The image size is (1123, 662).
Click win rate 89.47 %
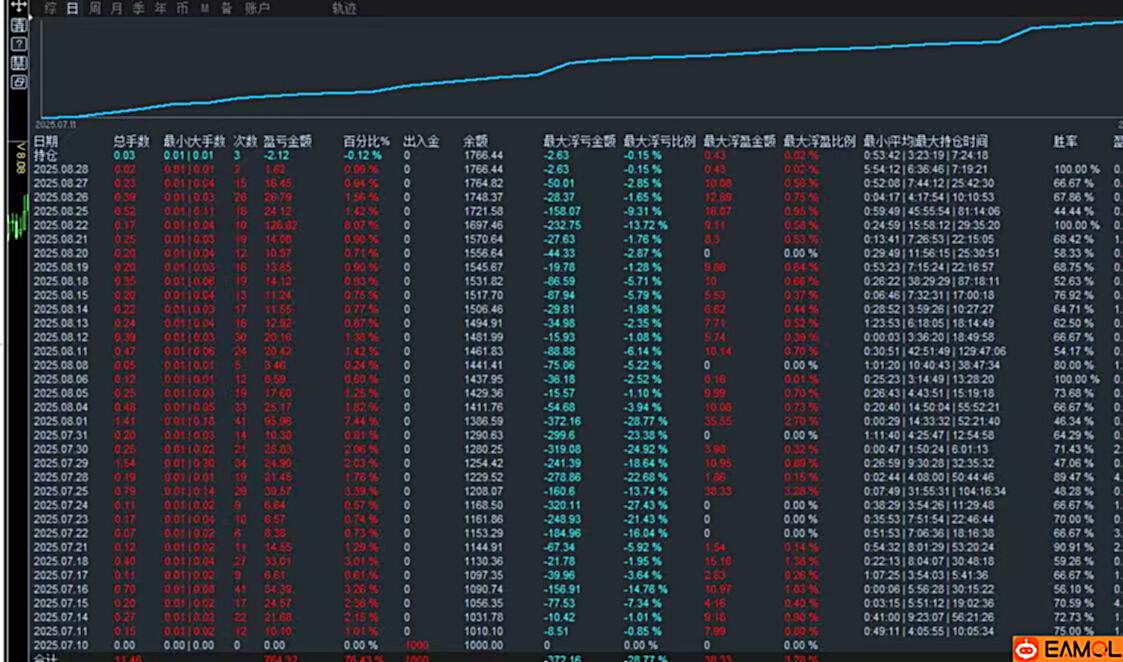pyautogui.click(x=1074, y=477)
